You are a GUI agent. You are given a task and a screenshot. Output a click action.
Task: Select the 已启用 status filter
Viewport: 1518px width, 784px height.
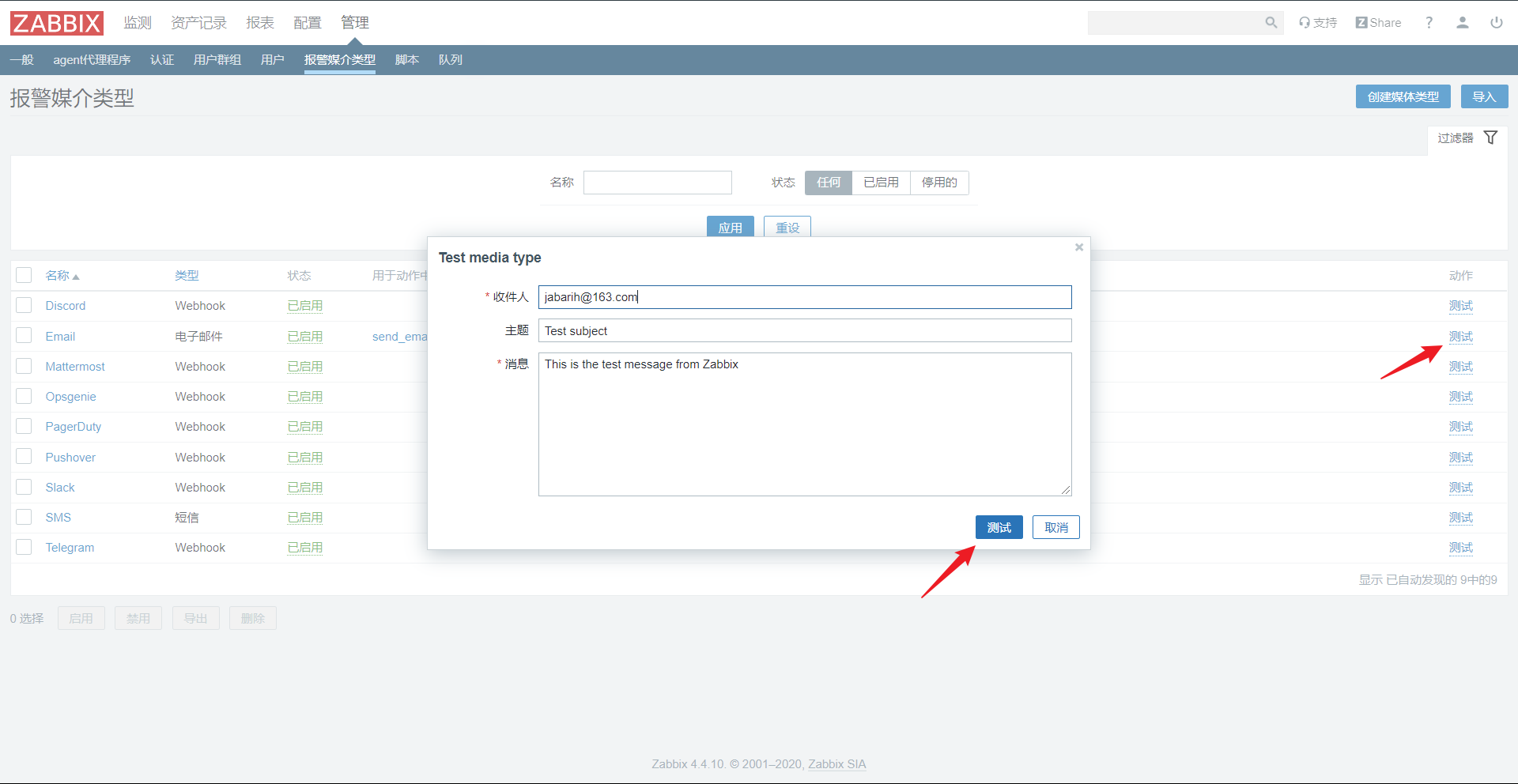(x=881, y=183)
